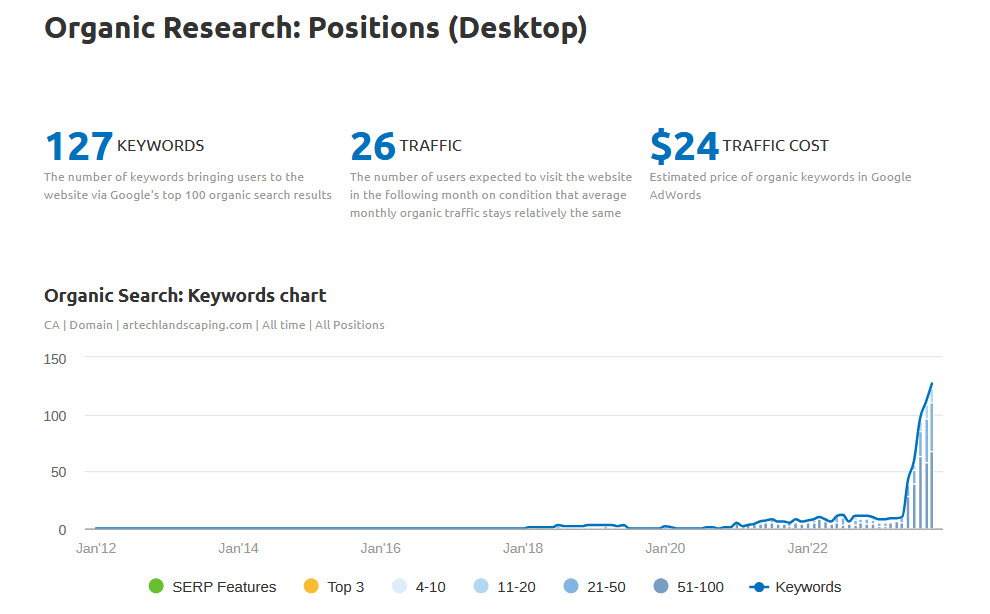Image resolution: width=990 pixels, height=614 pixels.
Task: Select the Organic Search: Keywords chart heading
Action: (185, 296)
